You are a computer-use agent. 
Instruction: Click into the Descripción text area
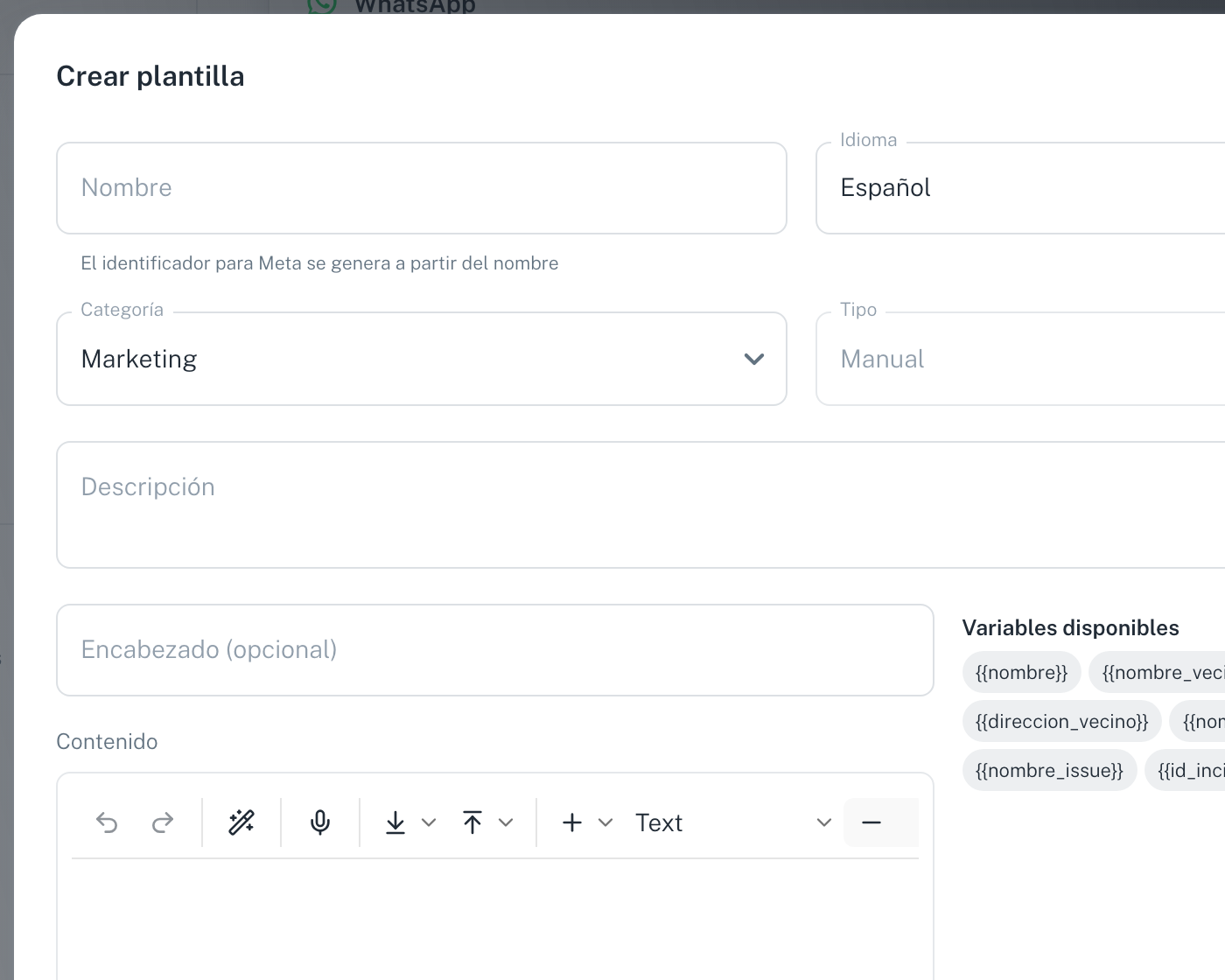[640, 505]
